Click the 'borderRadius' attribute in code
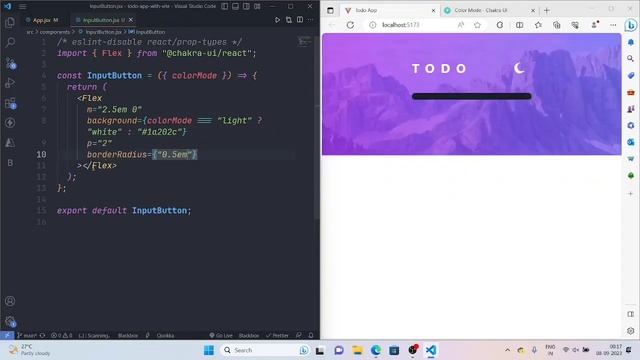640x360 pixels. point(116,154)
